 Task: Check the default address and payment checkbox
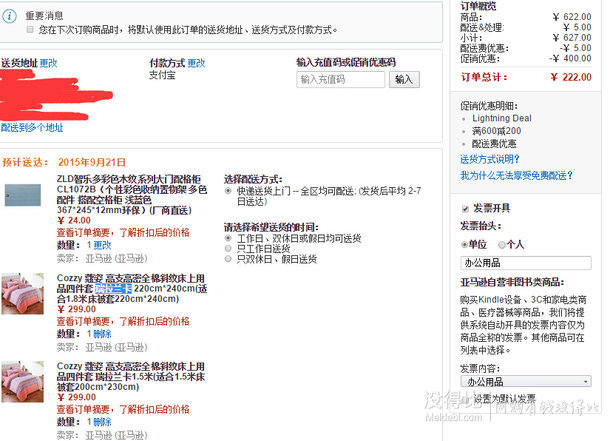point(30,30)
